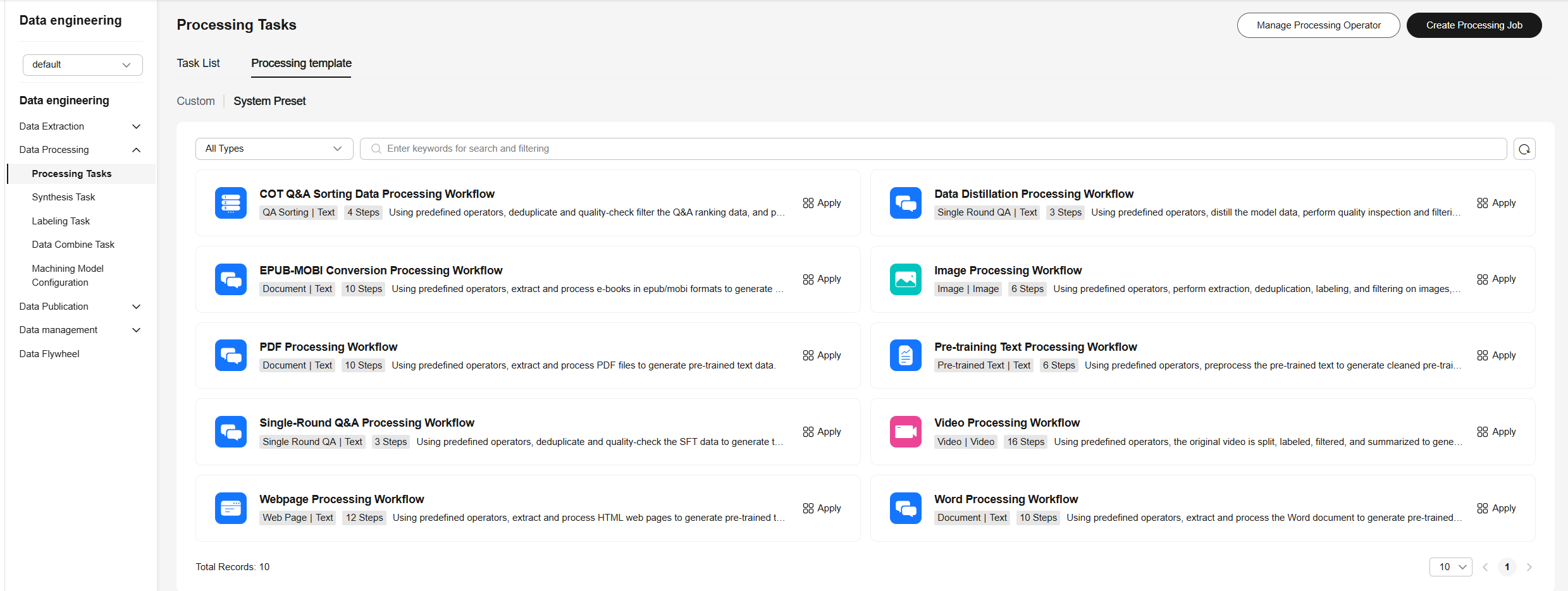This screenshot has height=591, width=1568.
Task: Select the Custom template sub-tab
Action: (x=195, y=101)
